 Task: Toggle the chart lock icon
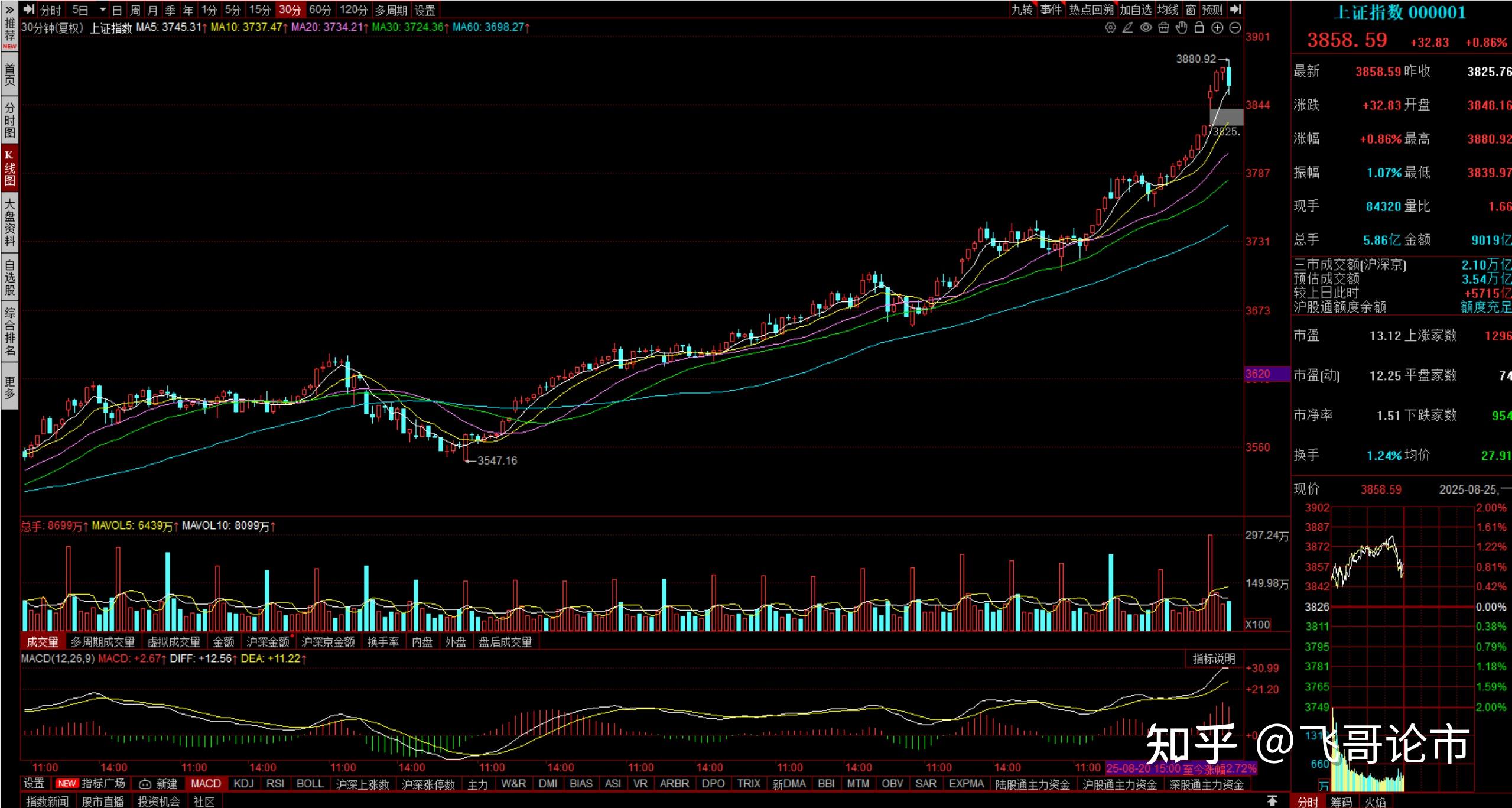(x=1199, y=28)
